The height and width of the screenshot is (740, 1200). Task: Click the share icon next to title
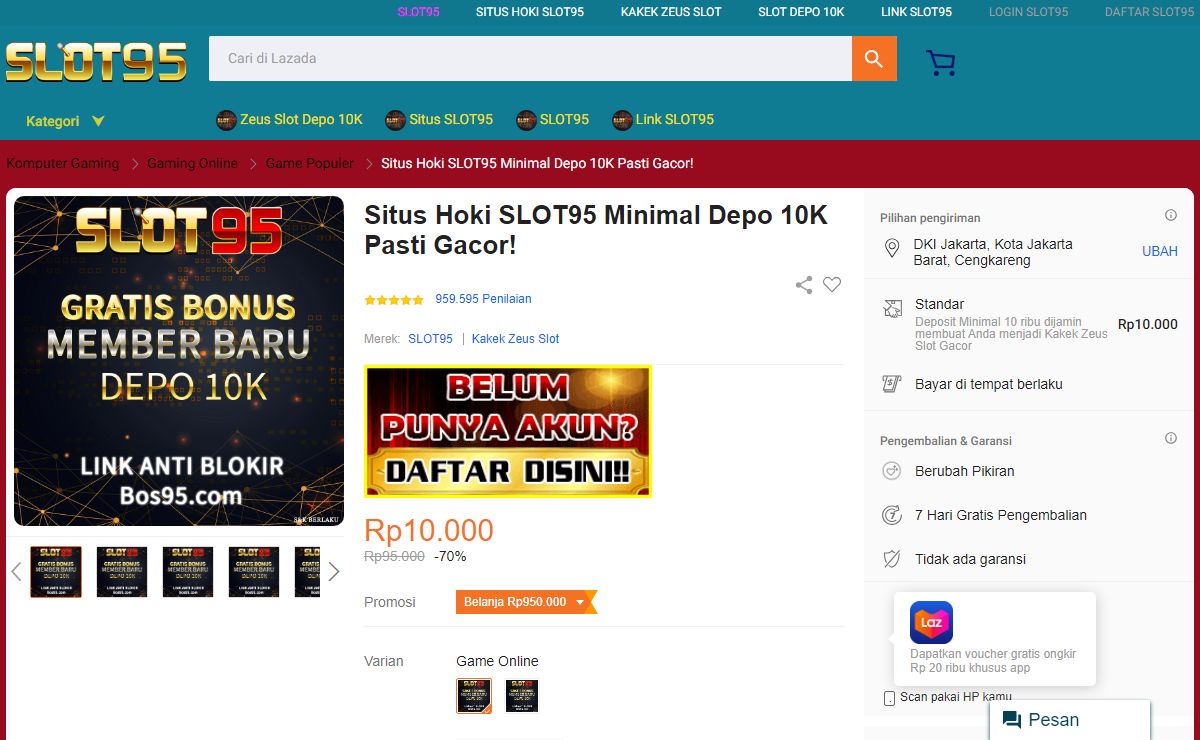coord(804,285)
